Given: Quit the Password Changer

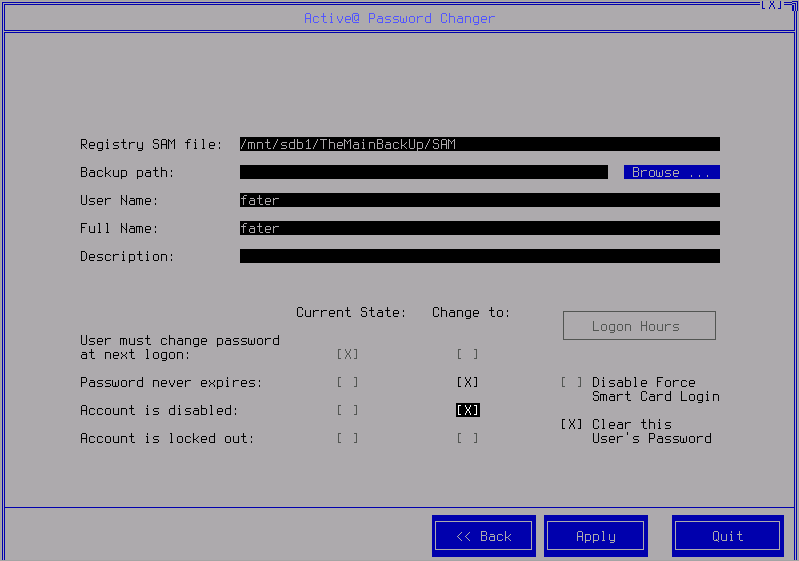Looking at the screenshot, I should [x=727, y=536].
